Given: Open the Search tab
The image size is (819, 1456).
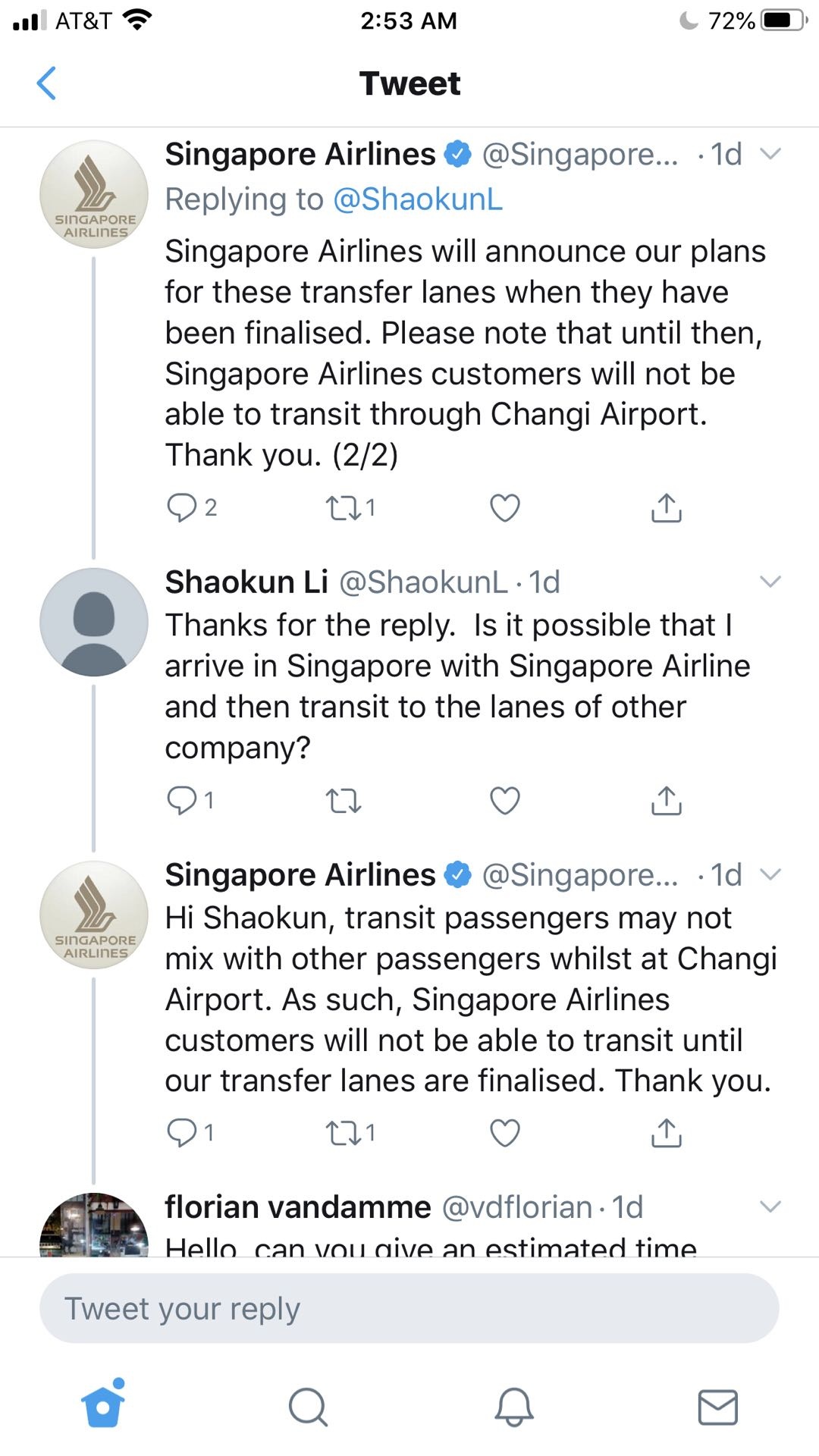Looking at the screenshot, I should (x=308, y=1407).
